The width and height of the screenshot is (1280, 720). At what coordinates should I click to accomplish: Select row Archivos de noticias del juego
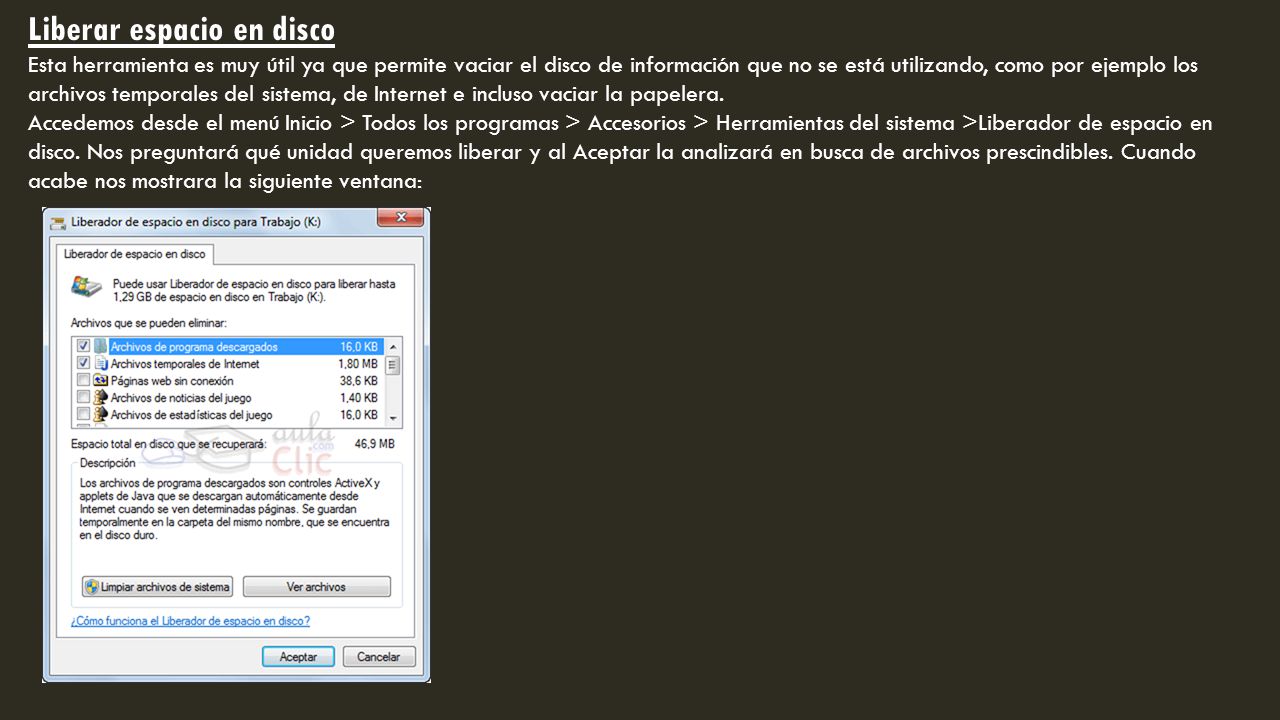pos(229,398)
